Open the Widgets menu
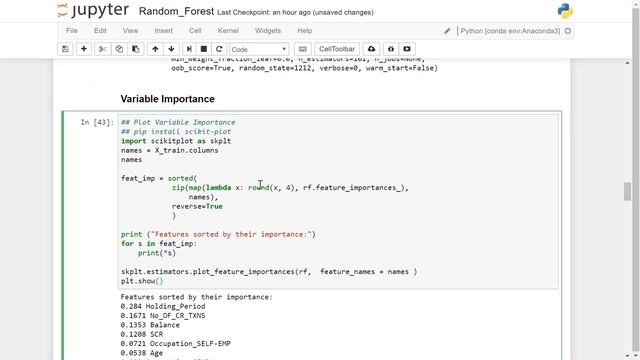640x360 pixels. [x=268, y=31]
